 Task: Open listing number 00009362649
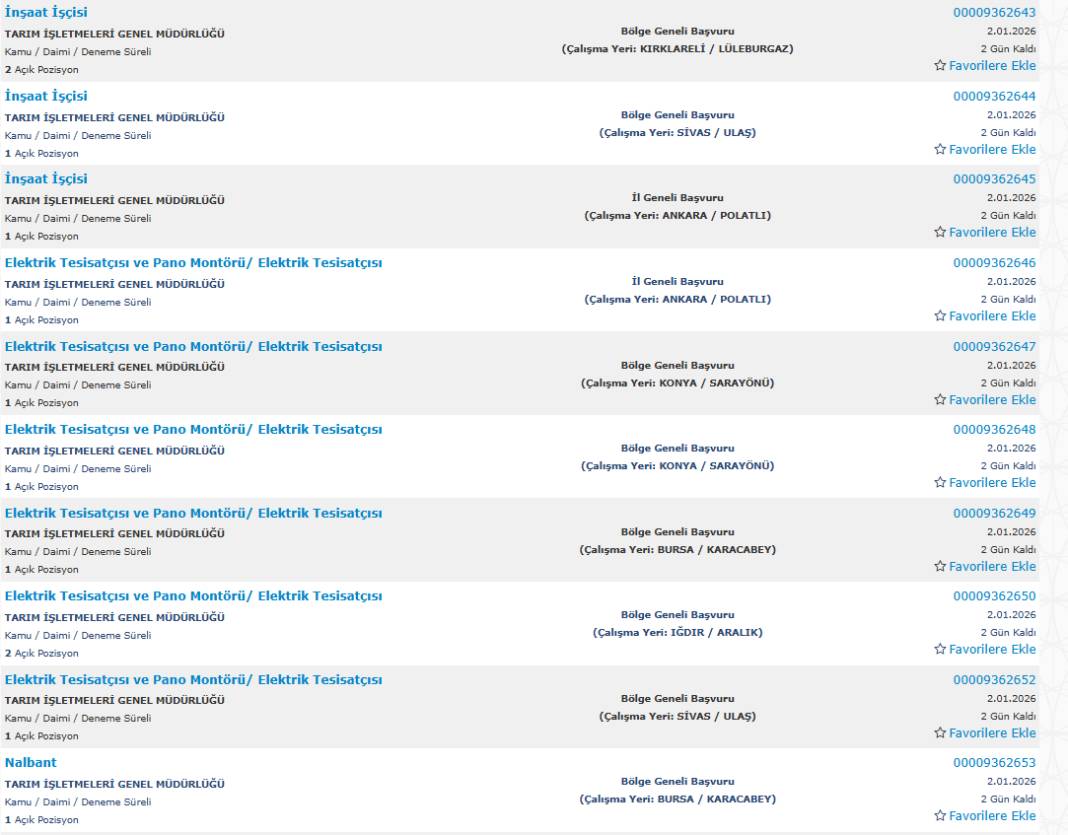994,513
